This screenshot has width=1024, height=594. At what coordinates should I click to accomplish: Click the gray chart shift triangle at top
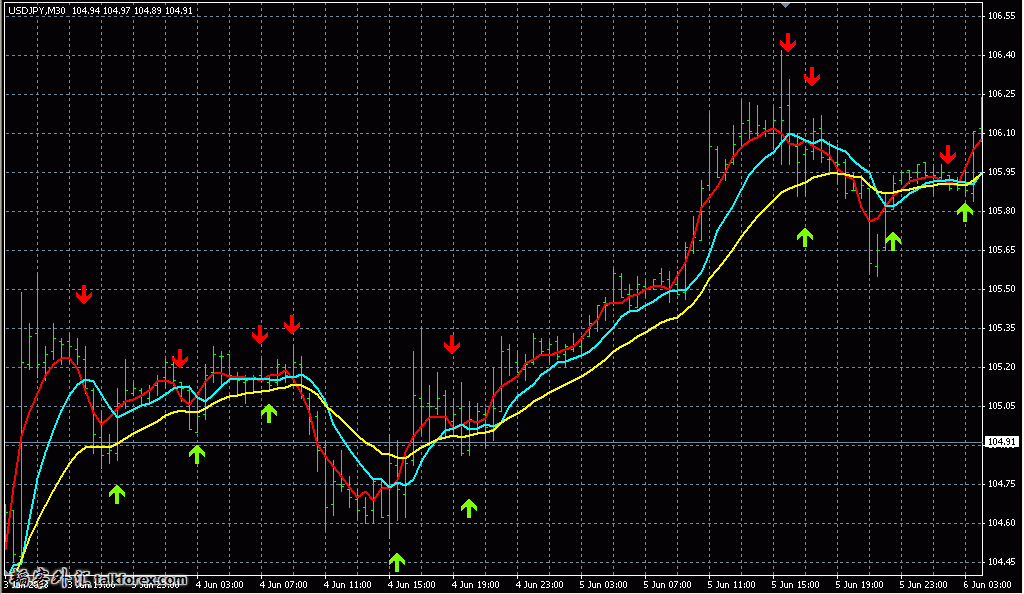[786, 5]
